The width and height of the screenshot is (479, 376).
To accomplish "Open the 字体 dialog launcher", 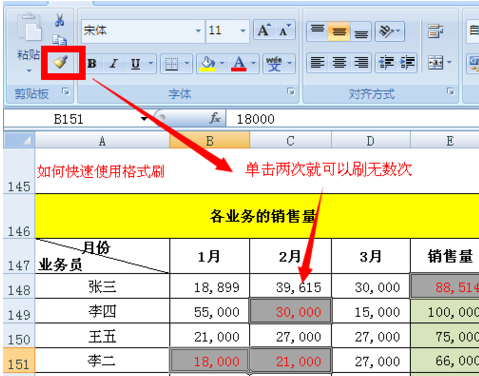I will (291, 91).
